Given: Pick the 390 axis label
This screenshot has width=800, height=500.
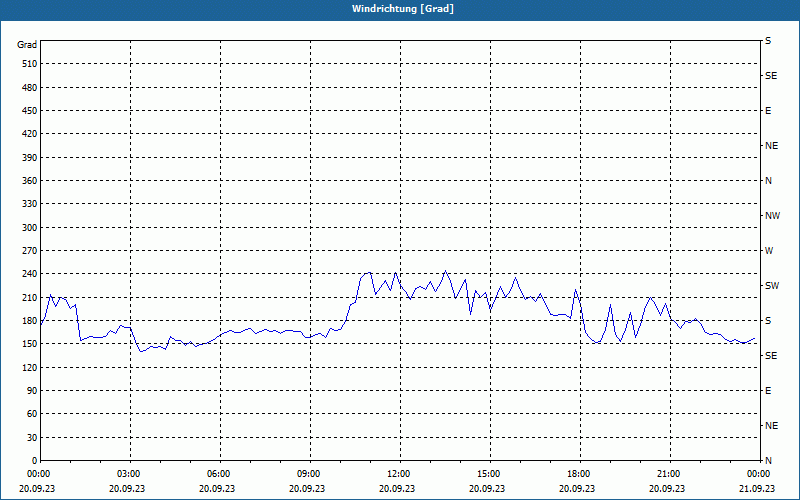Looking at the screenshot, I should 30,158.
